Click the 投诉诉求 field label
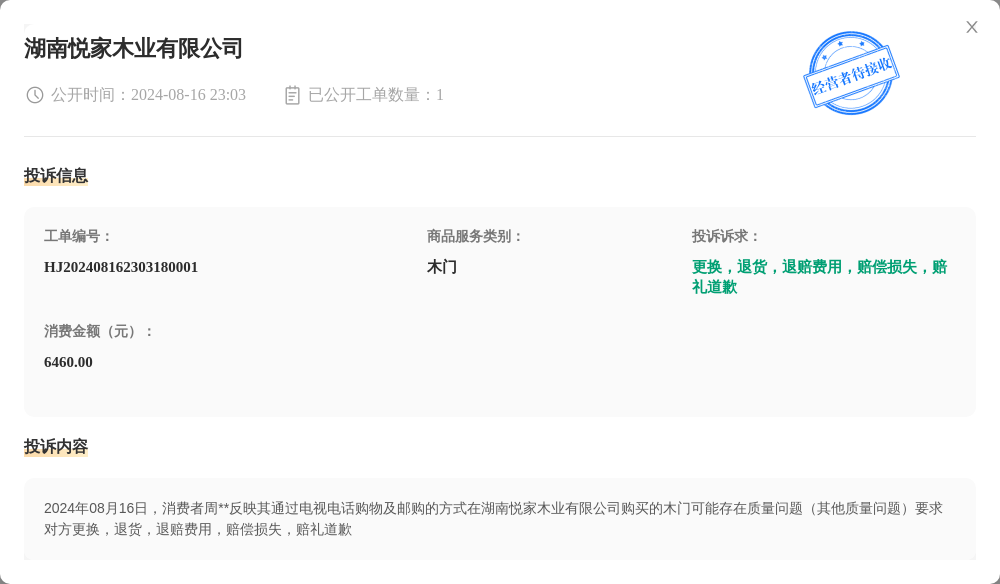The height and width of the screenshot is (584, 1000). click(726, 236)
